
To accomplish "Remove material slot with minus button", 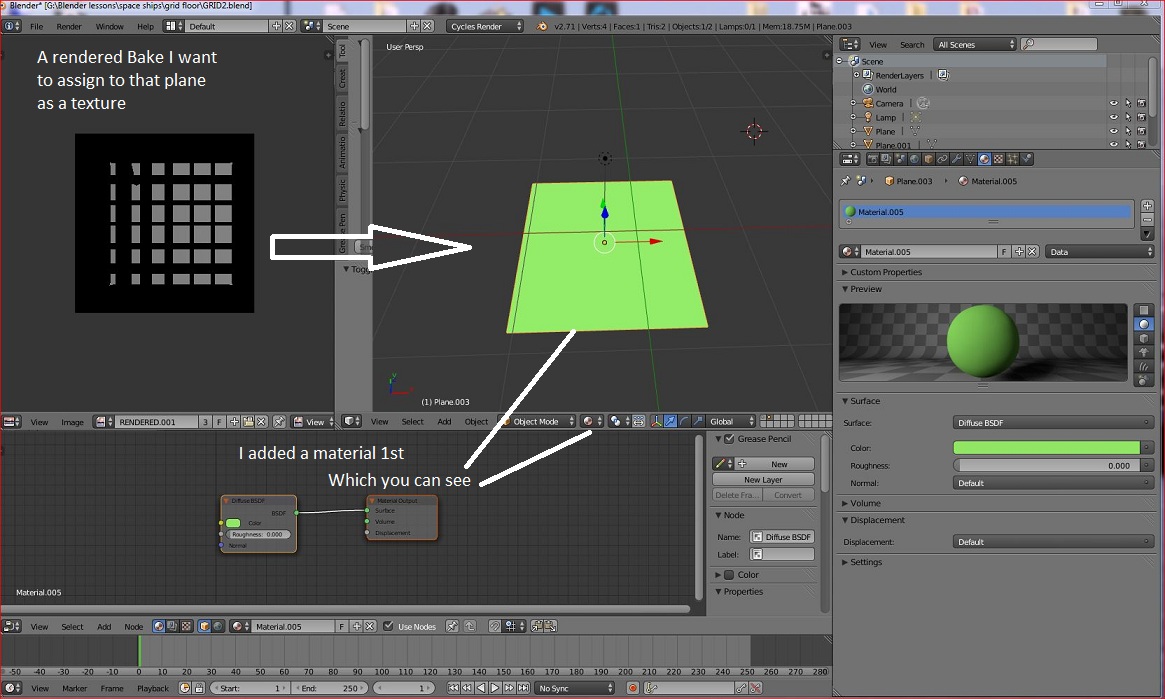I will coord(1147,220).
